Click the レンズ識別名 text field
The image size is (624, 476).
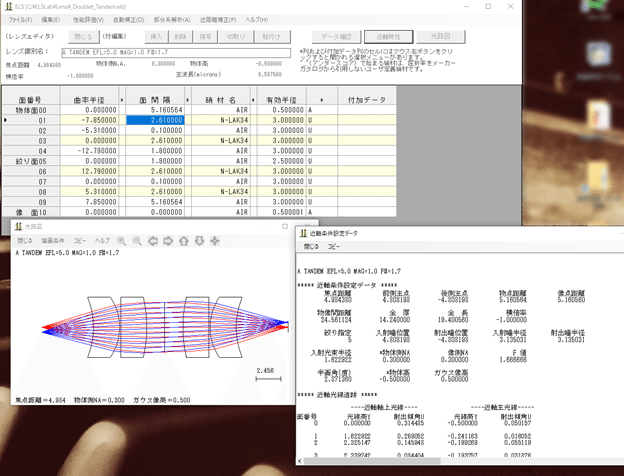pyautogui.click(x=176, y=53)
